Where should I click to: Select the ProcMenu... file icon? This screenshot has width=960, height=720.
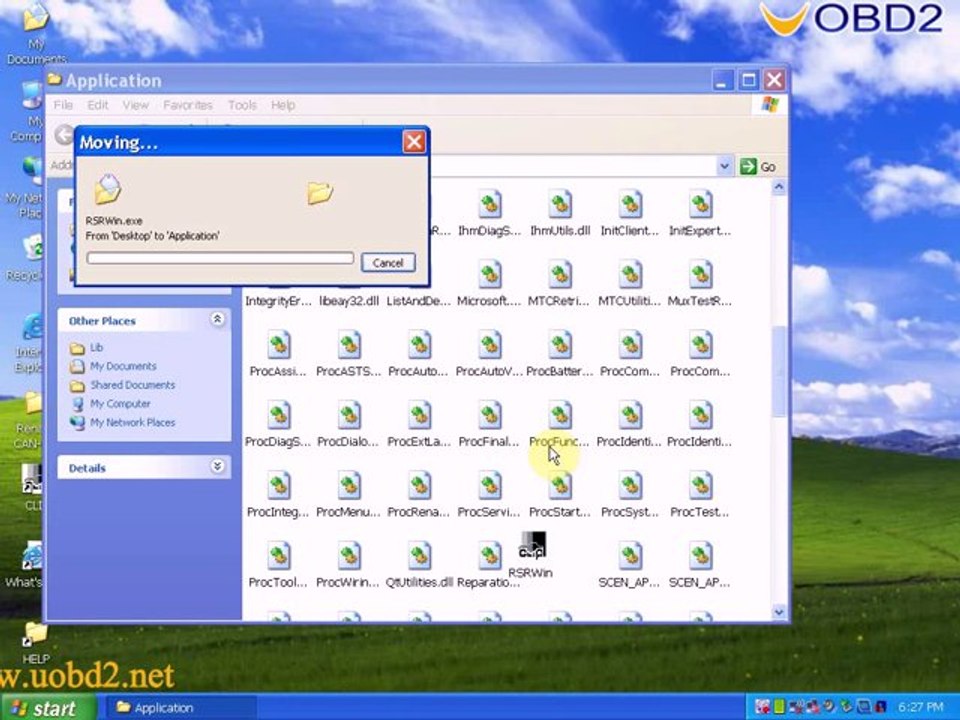(349, 486)
